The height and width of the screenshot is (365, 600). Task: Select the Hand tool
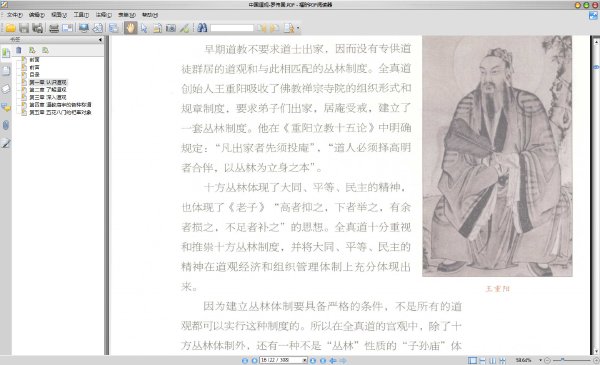click(x=130, y=28)
